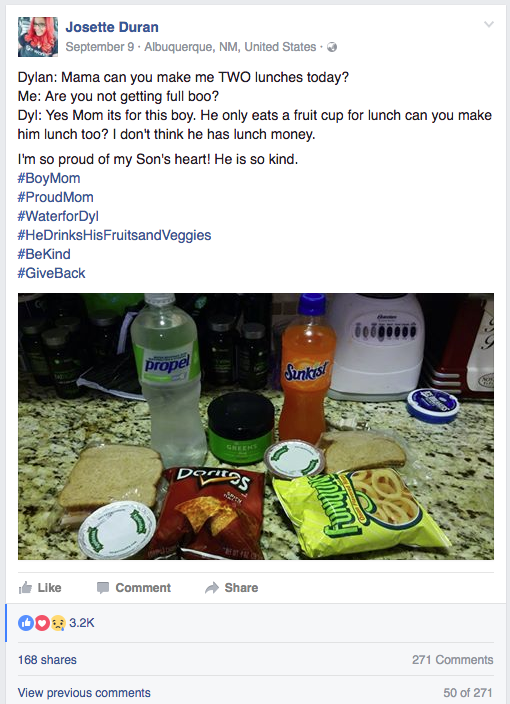Click the sad face reaction icon
Screen dimensions: 510x704
click(58, 623)
